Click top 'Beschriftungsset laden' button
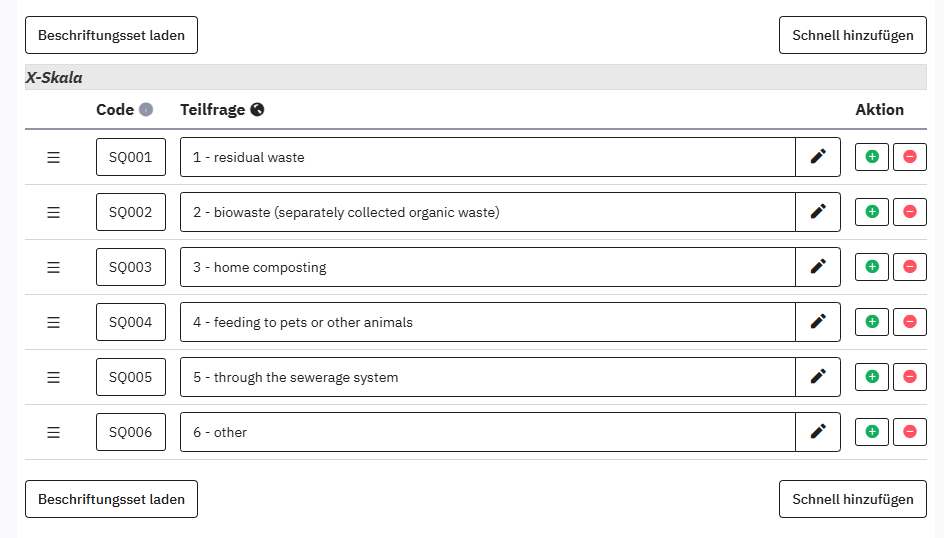 click(111, 35)
